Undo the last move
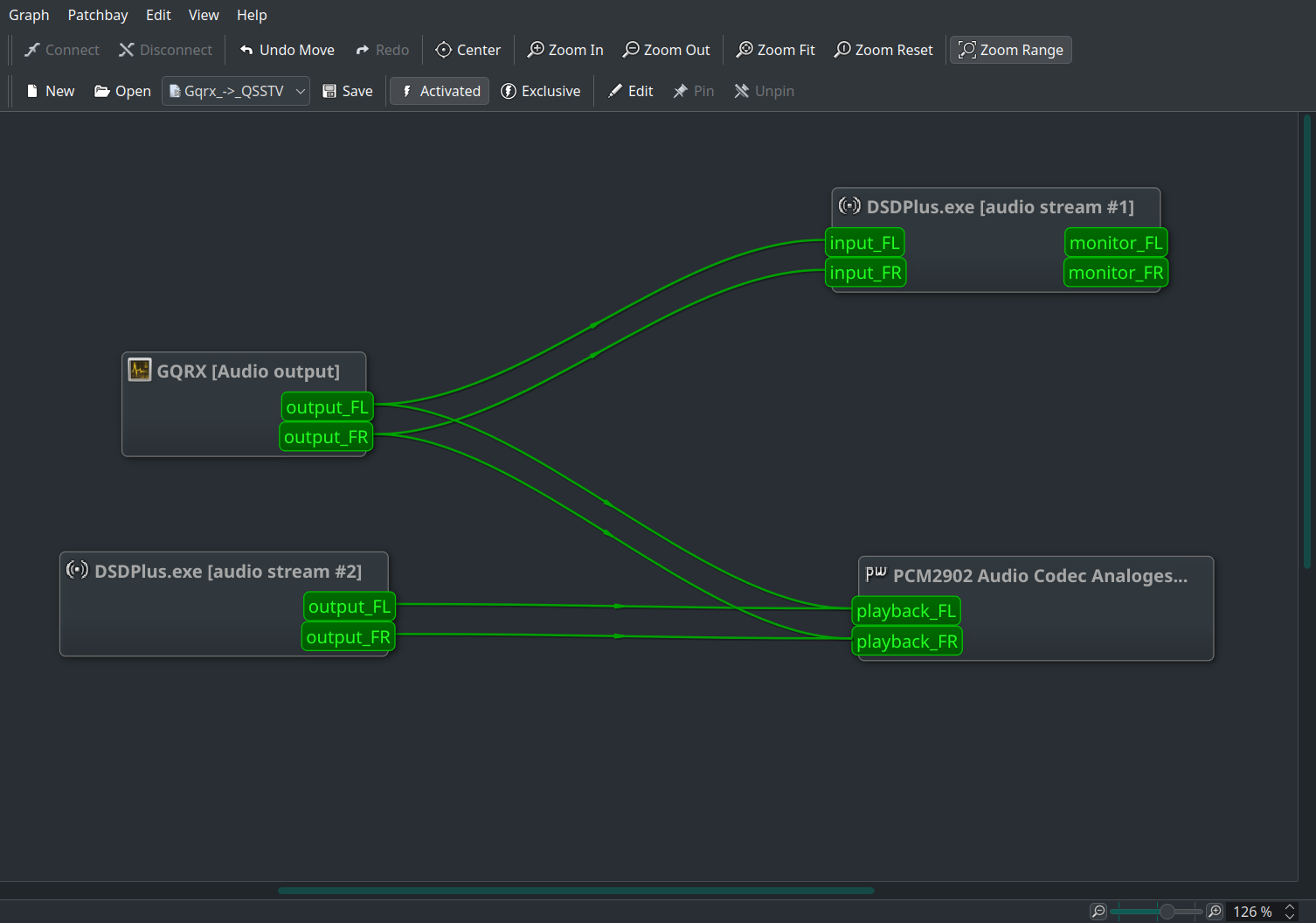Viewport: 1316px width, 923px height. [x=287, y=50]
